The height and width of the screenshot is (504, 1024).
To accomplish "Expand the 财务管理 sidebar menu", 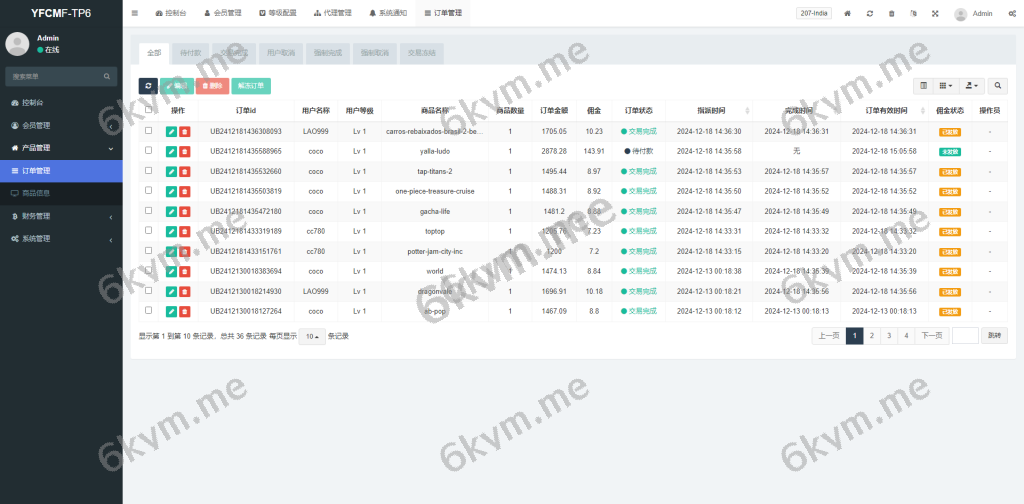I will click(60, 216).
